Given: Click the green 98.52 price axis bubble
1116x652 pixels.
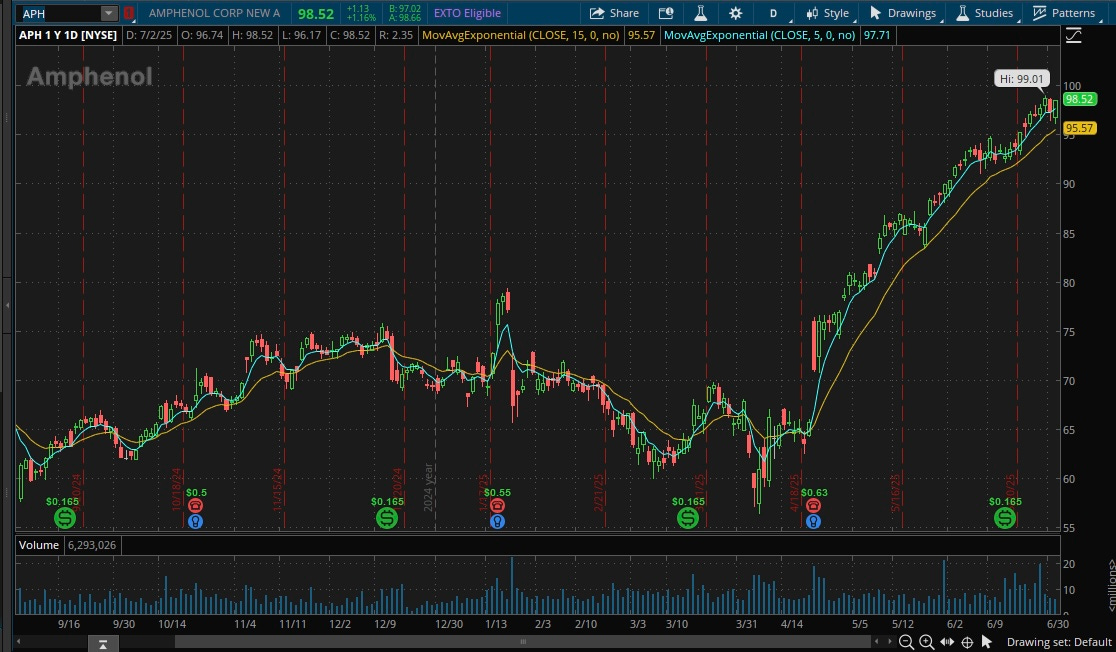Looking at the screenshot, I should point(1079,99).
